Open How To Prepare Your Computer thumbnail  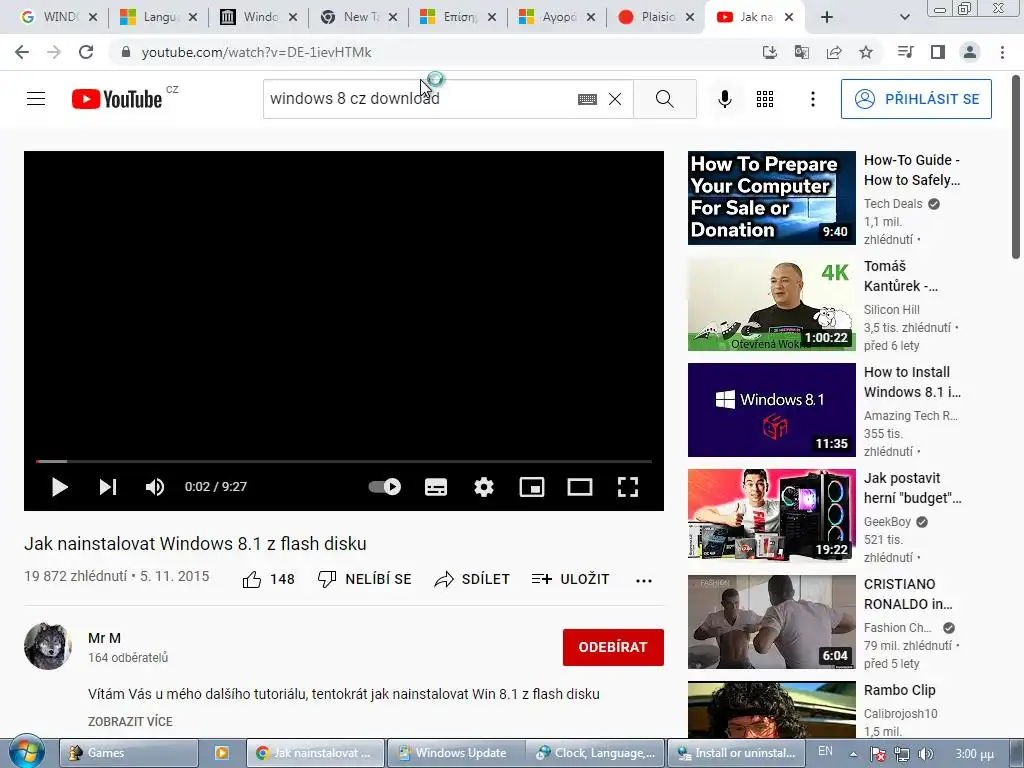(x=771, y=198)
